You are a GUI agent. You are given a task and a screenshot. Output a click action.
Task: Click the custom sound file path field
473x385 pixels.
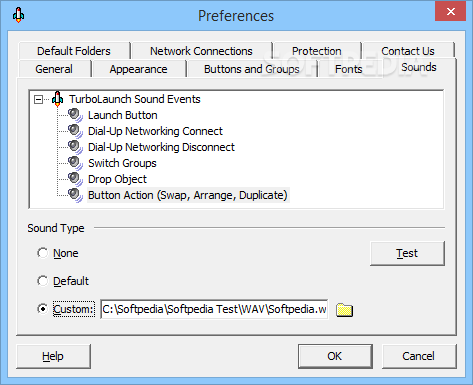[214, 309]
